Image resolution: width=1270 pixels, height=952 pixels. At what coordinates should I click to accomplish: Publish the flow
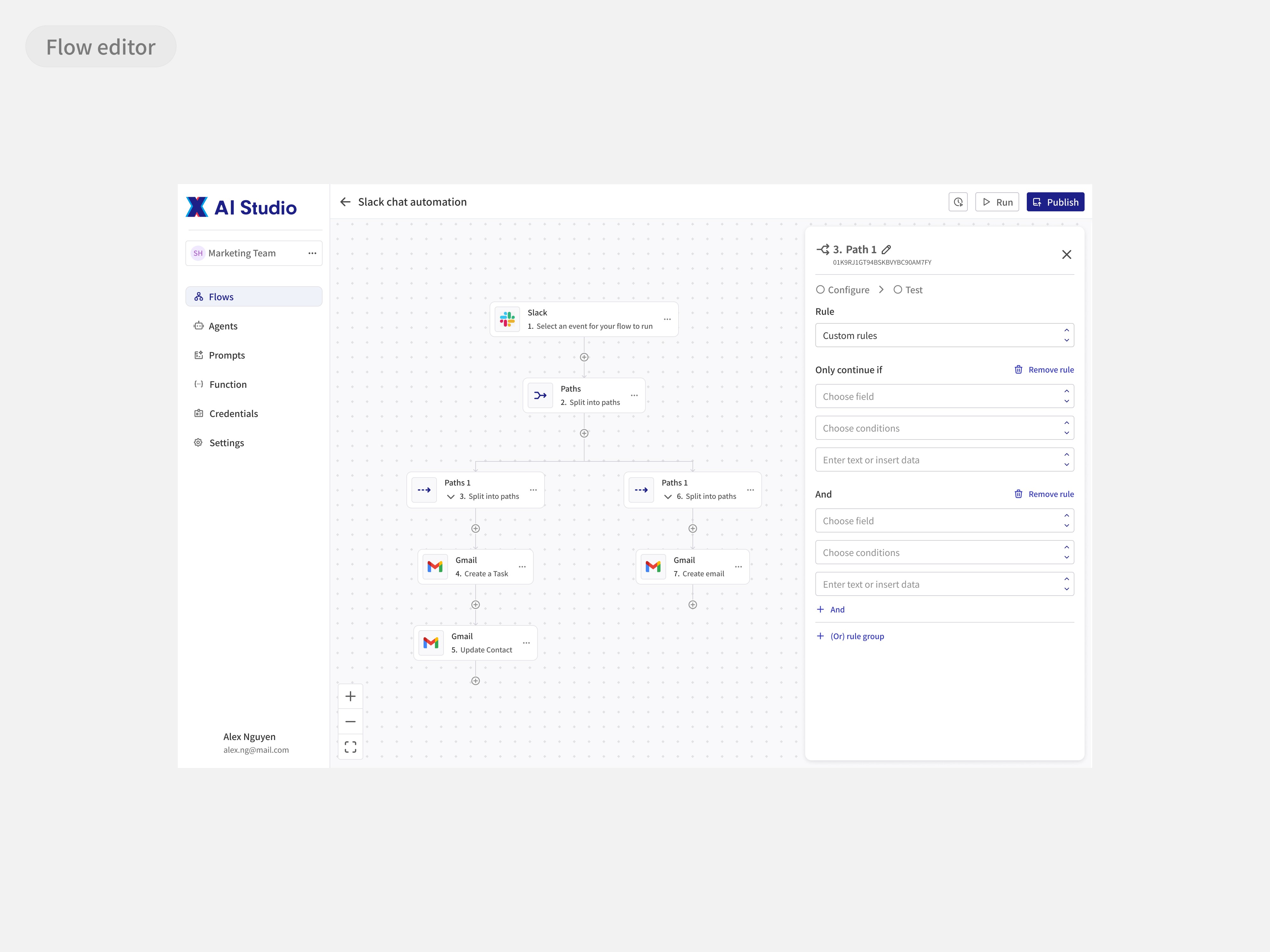click(x=1055, y=202)
